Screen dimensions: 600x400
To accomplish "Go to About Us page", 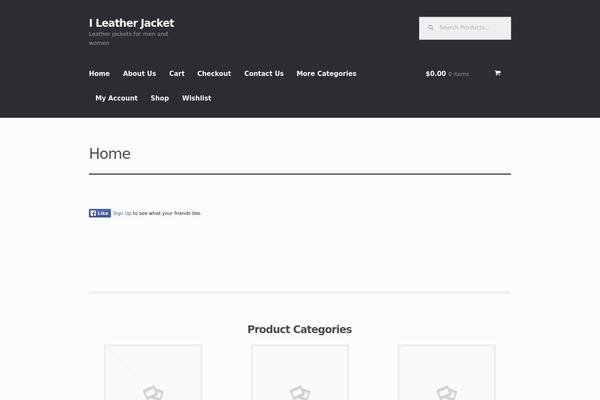I will [x=139, y=73].
